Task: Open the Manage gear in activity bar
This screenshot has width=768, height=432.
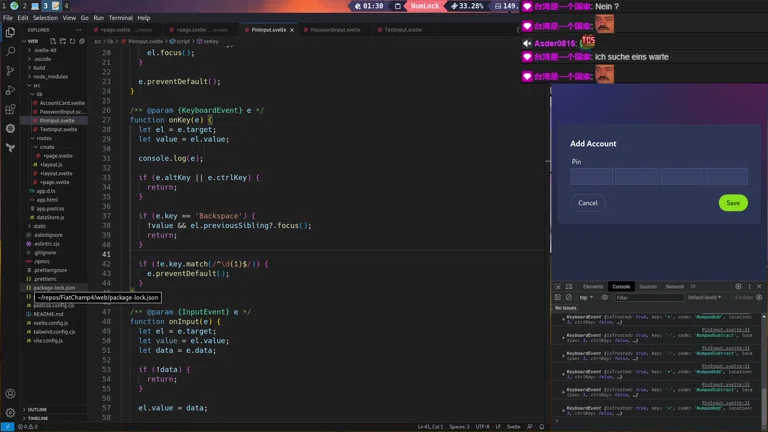Action: click(x=11, y=412)
